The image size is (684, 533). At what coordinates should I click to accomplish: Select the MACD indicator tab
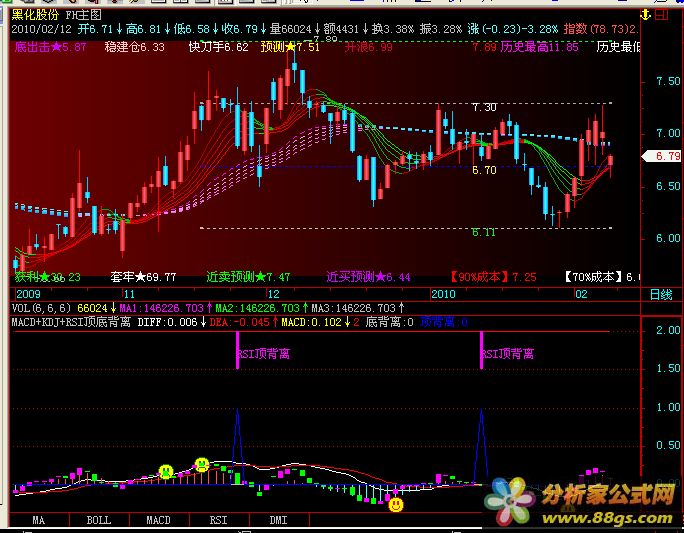point(158,520)
